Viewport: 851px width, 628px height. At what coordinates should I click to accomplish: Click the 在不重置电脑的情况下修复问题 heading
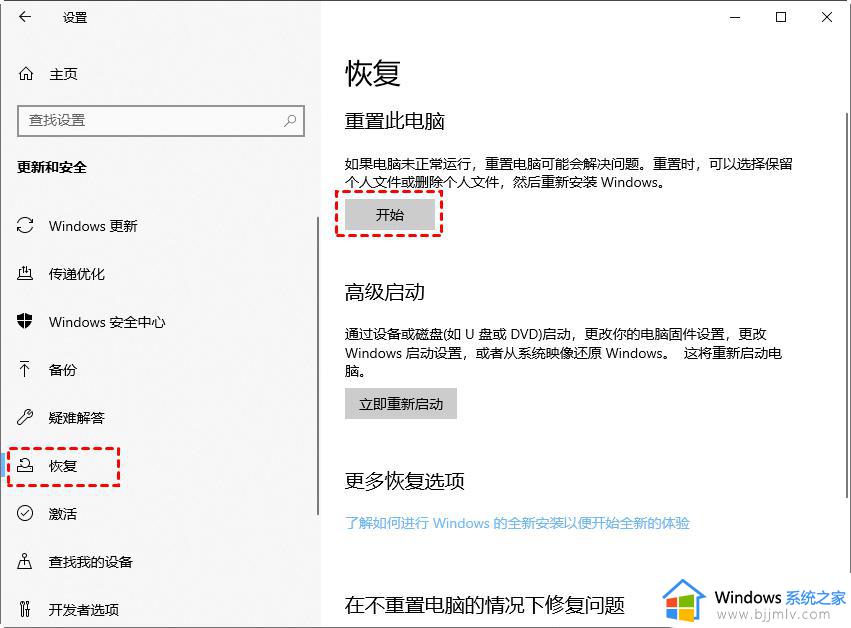click(x=485, y=604)
